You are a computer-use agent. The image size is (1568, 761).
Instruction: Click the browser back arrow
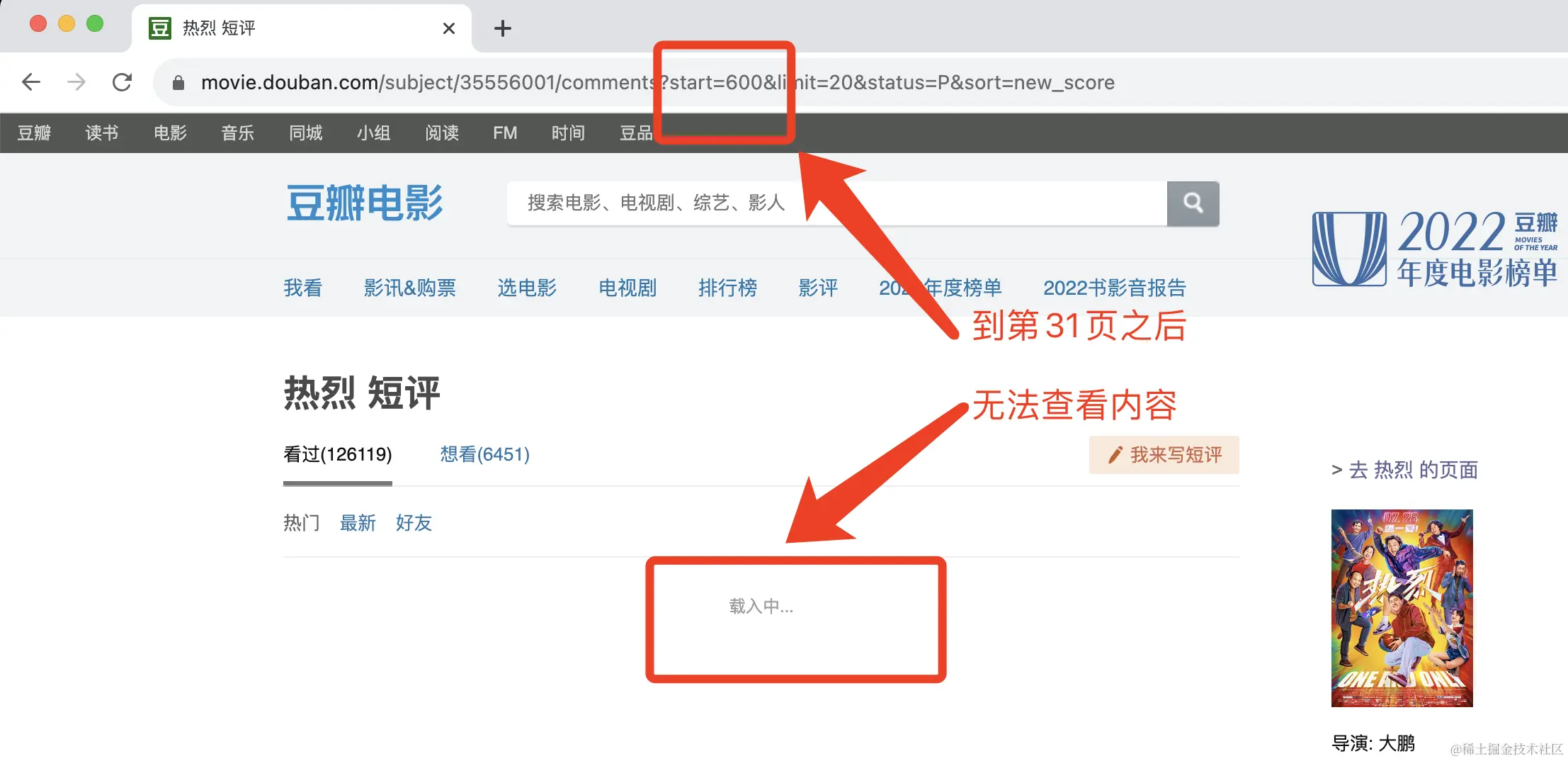pos(31,82)
